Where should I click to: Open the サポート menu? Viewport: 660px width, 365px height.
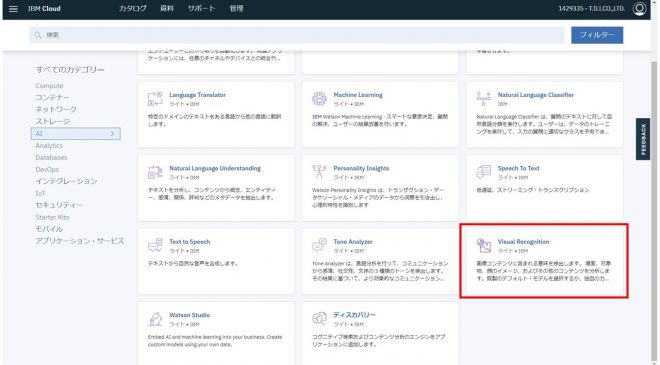201,8
